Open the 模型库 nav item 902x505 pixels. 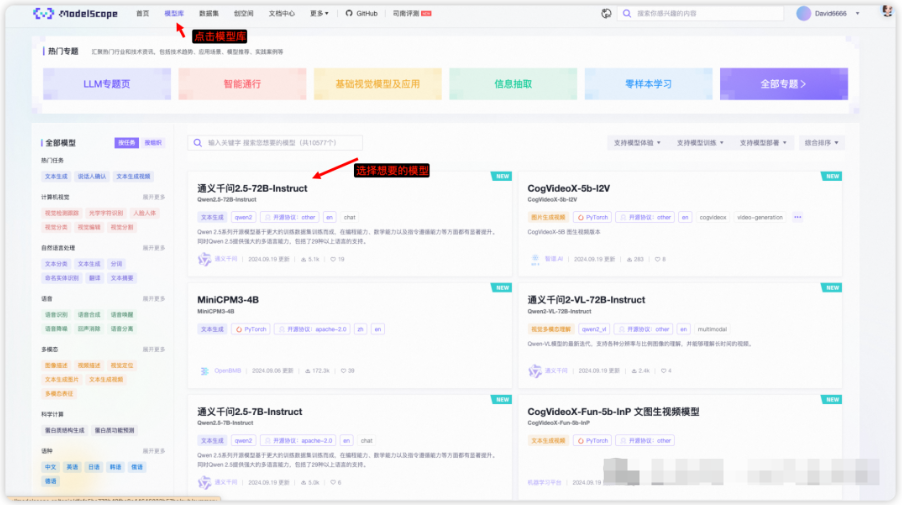point(174,13)
